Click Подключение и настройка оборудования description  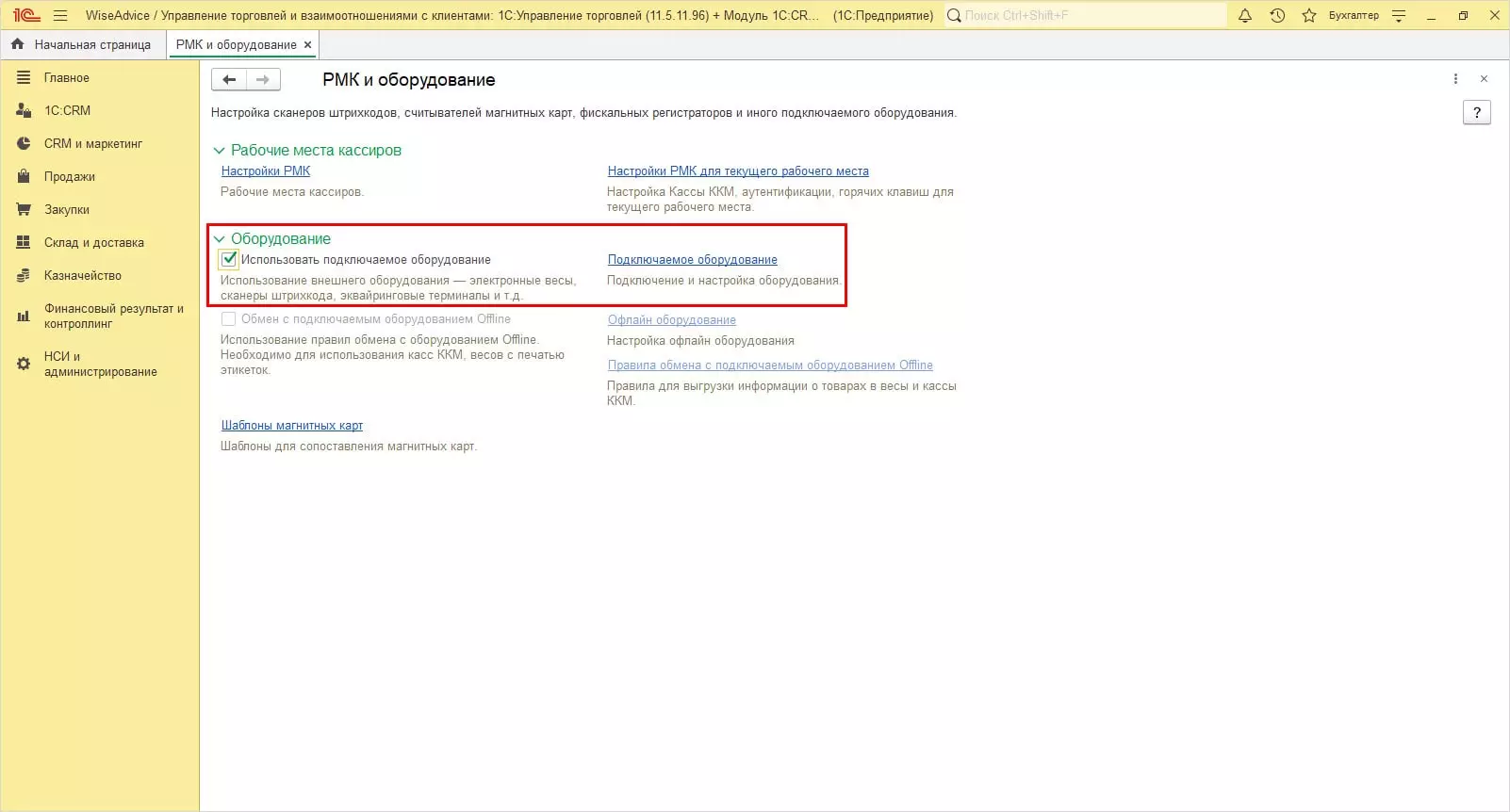pyautogui.click(x=724, y=280)
